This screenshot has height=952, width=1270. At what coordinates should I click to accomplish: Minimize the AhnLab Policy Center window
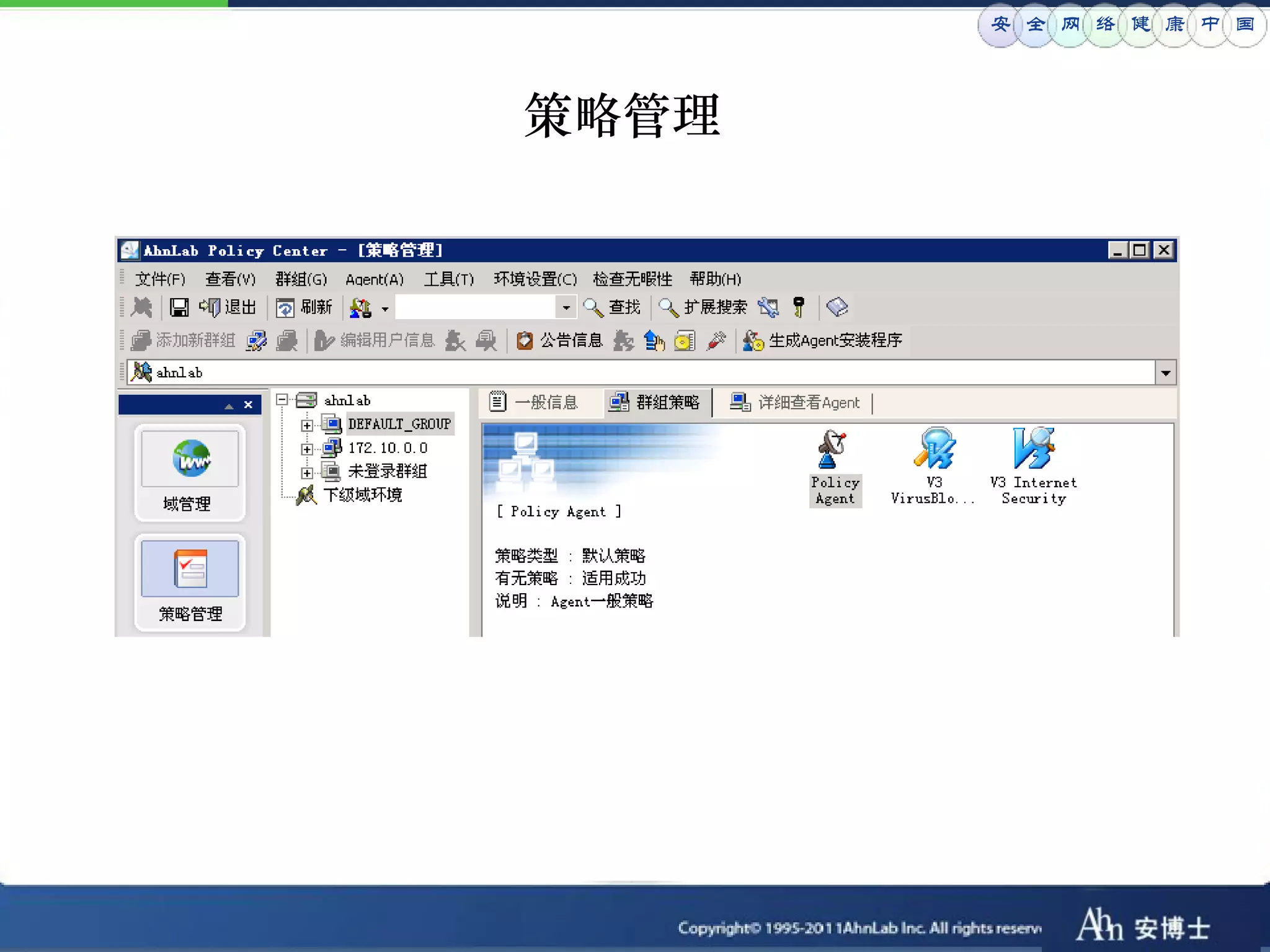click(x=1117, y=250)
